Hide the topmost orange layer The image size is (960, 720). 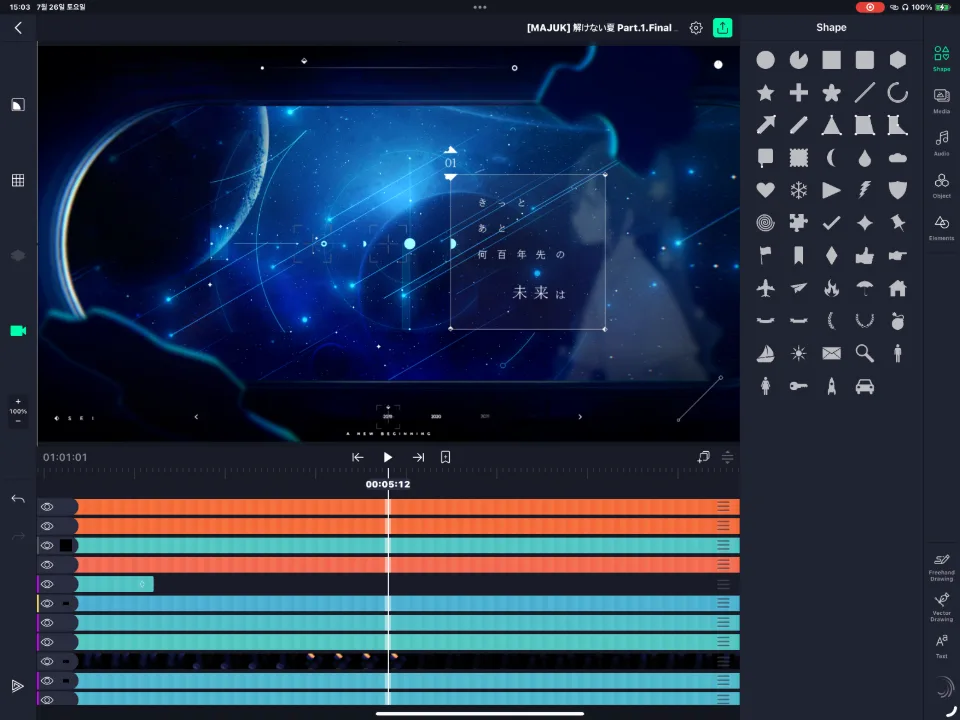47,507
